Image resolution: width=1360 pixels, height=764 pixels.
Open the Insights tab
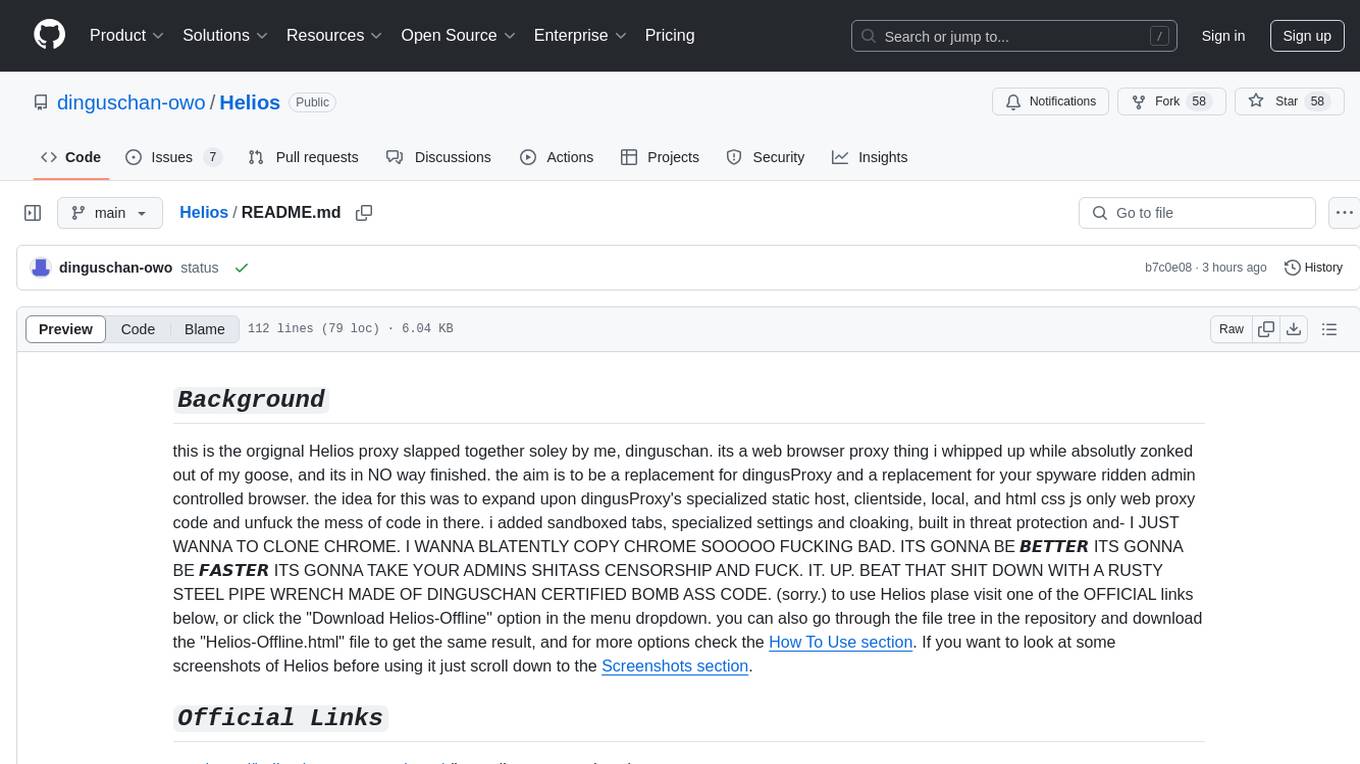(870, 157)
